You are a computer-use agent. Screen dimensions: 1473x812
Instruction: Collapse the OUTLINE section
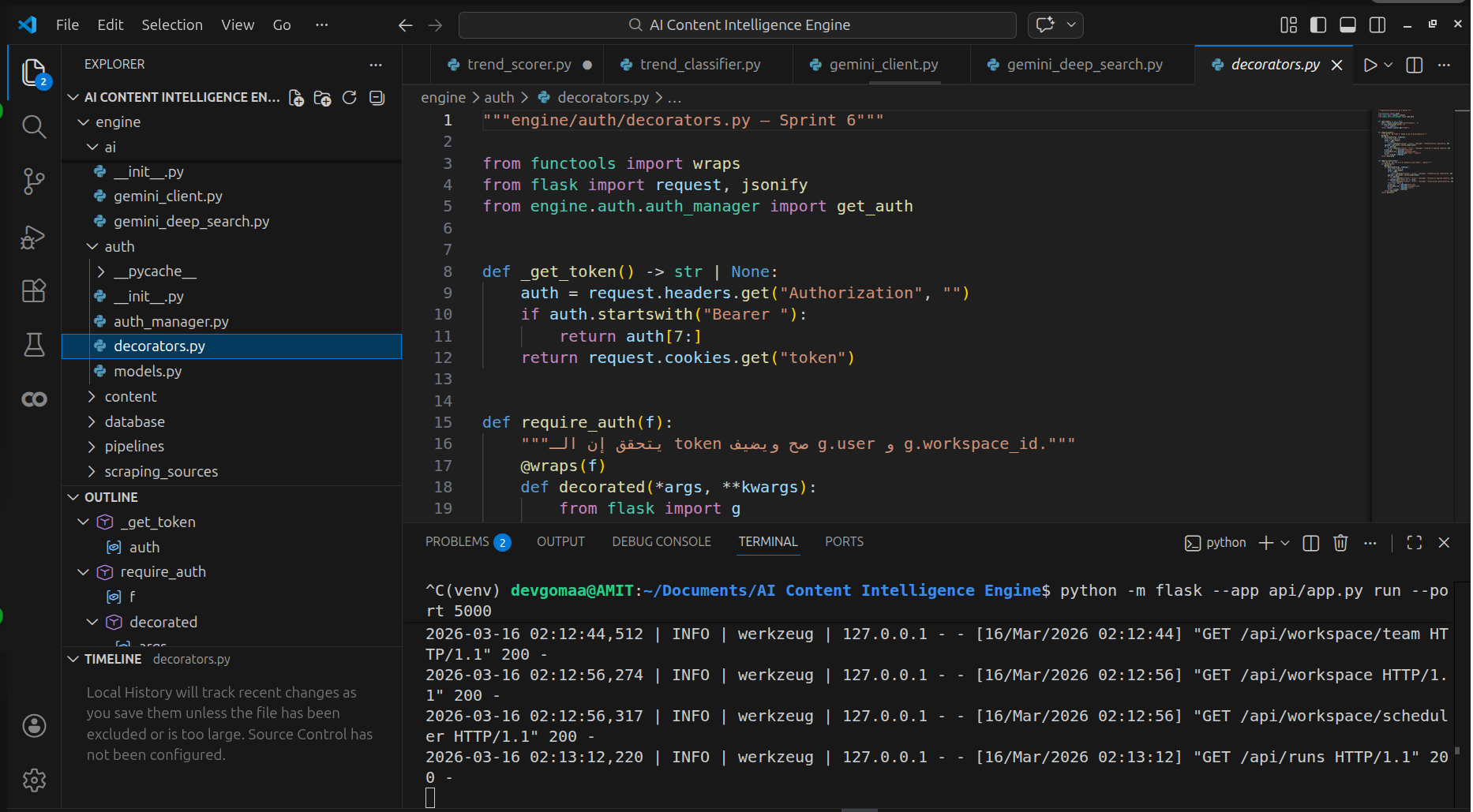[111, 497]
